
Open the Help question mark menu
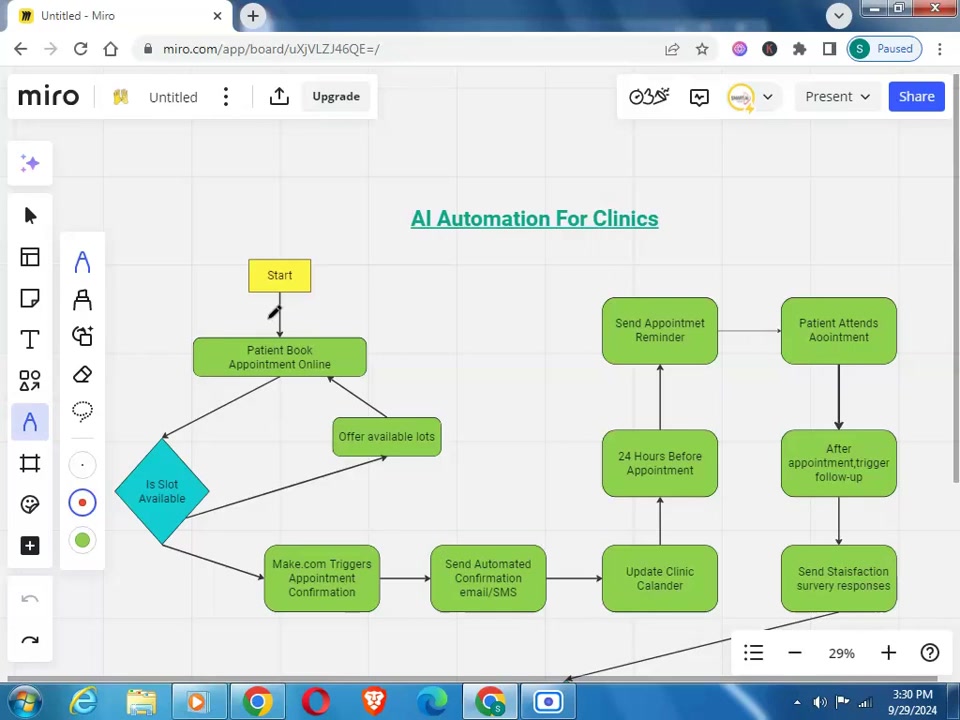[929, 653]
